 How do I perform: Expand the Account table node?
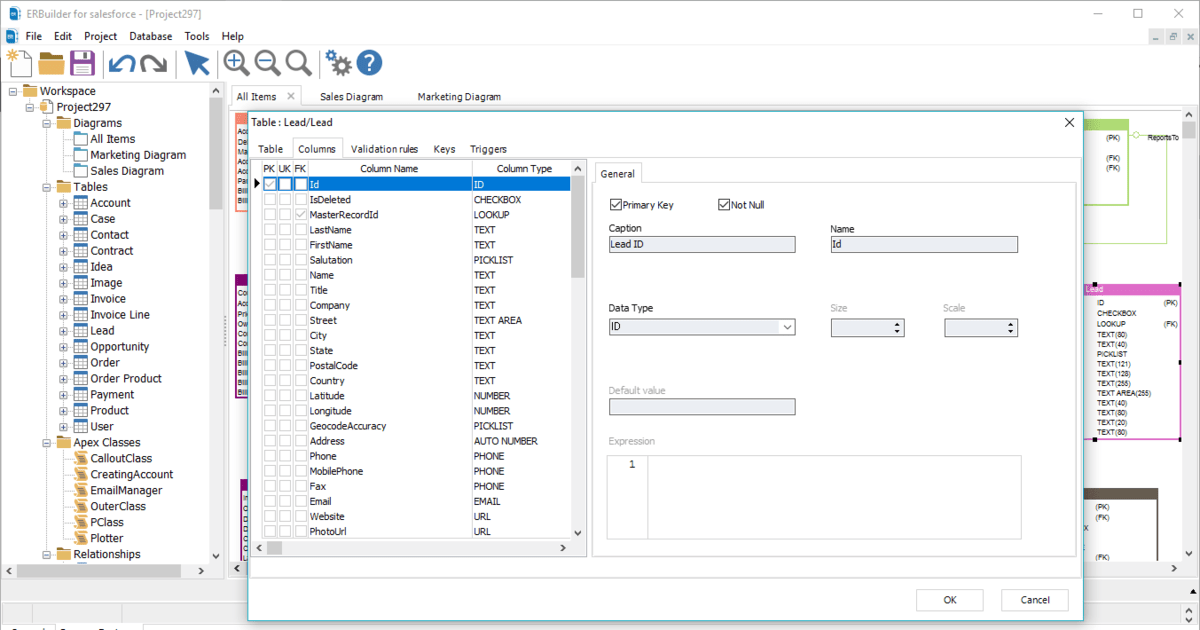(x=63, y=203)
